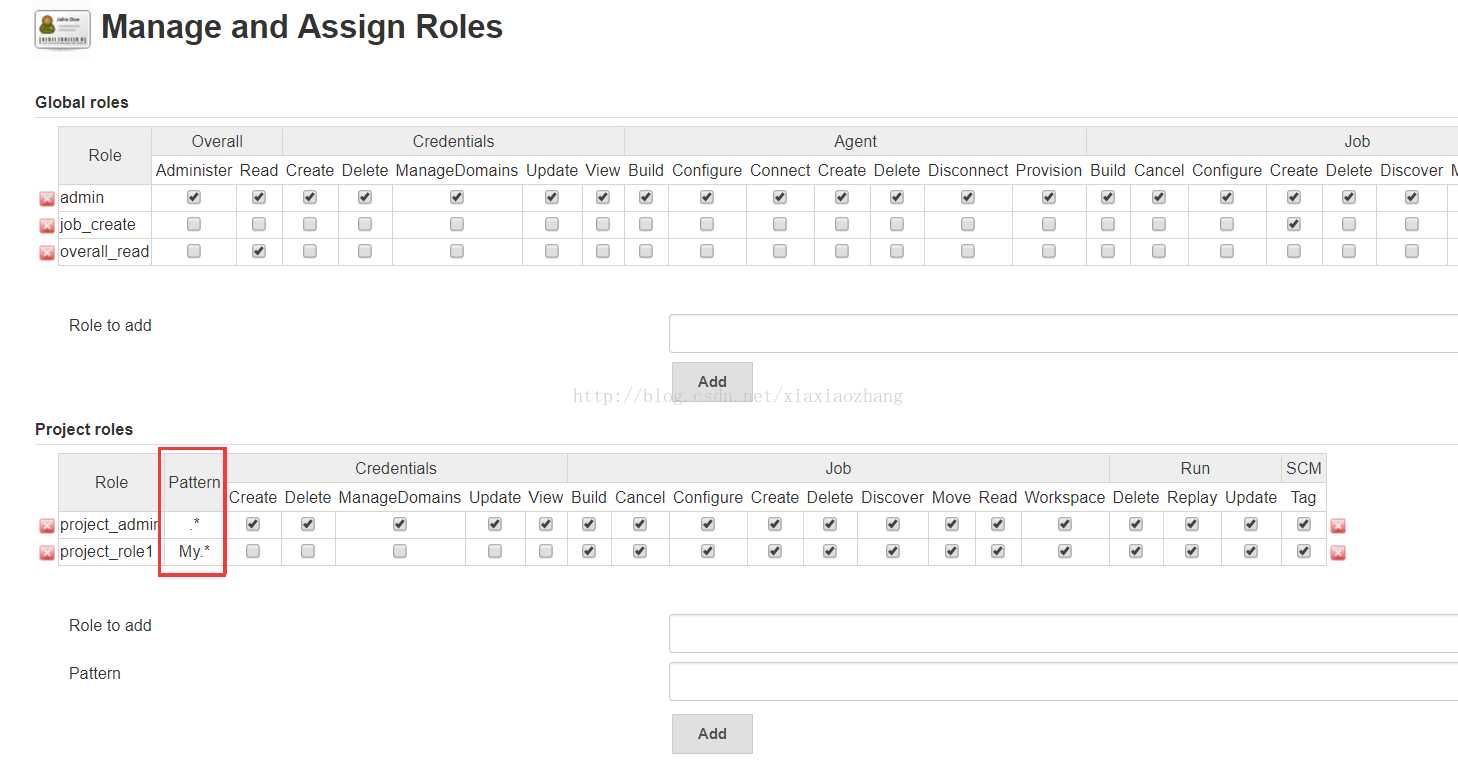The height and width of the screenshot is (770, 1458).
Task: Click the Project roles section heading
Action: (x=84, y=429)
